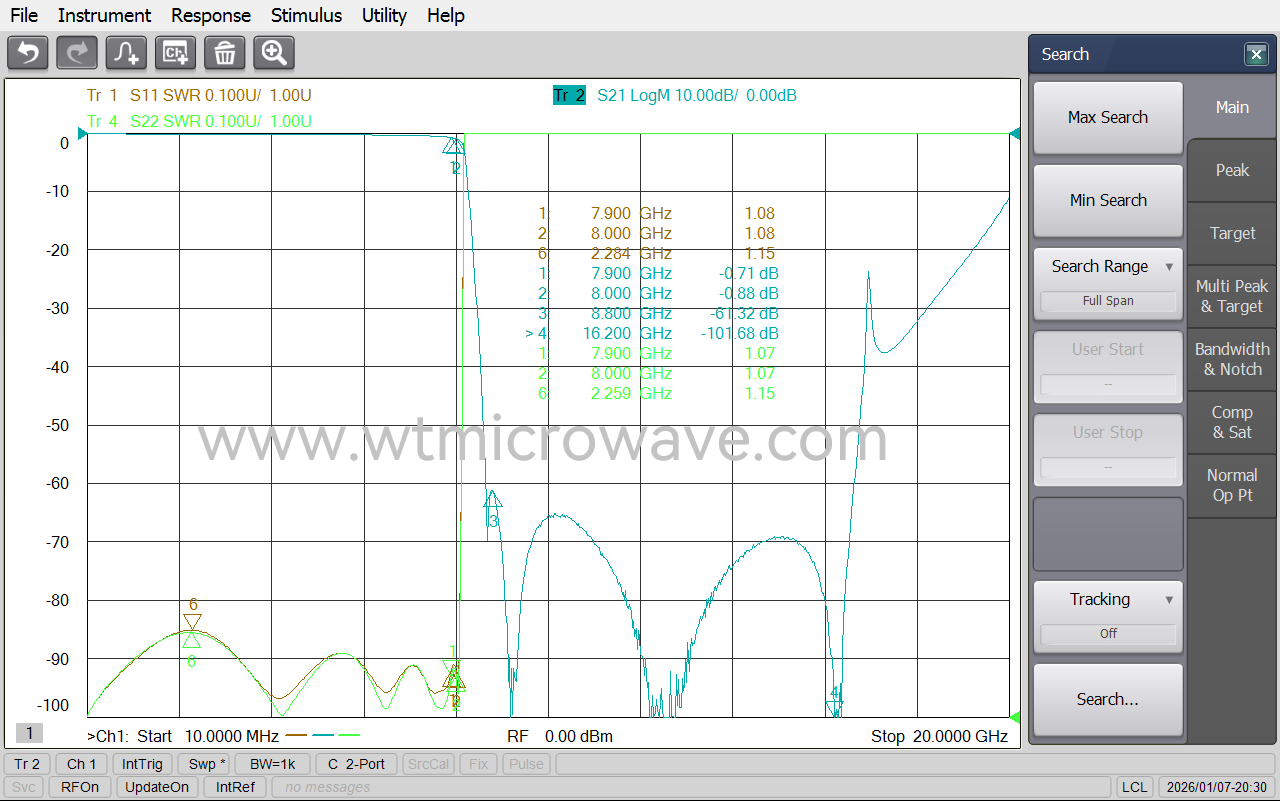
Task: Switch to the Bandwidth & Notch tab
Action: pyautogui.click(x=1232, y=359)
